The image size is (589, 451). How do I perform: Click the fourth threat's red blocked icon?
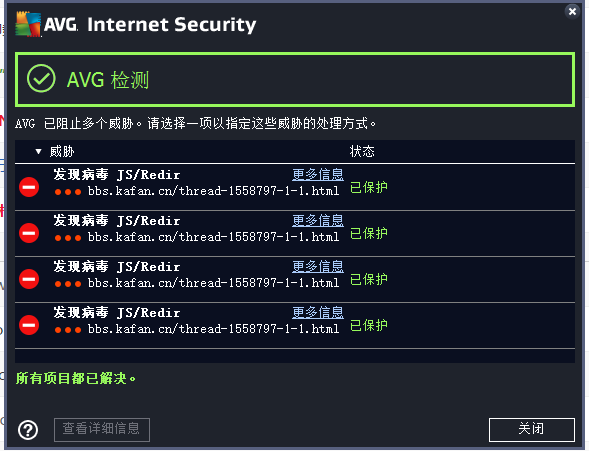29,325
